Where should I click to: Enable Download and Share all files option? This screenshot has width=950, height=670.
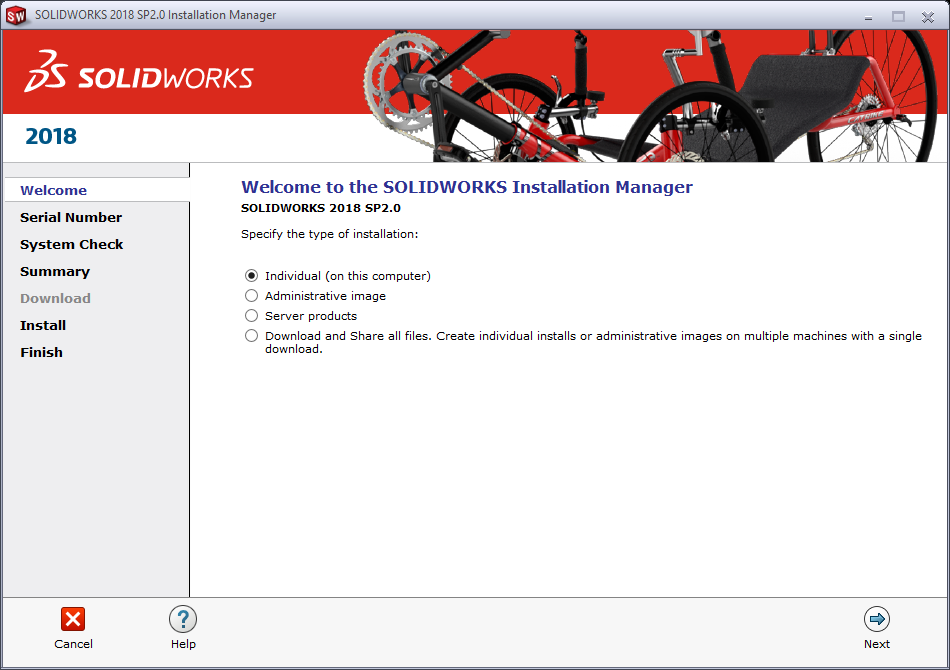(x=251, y=335)
